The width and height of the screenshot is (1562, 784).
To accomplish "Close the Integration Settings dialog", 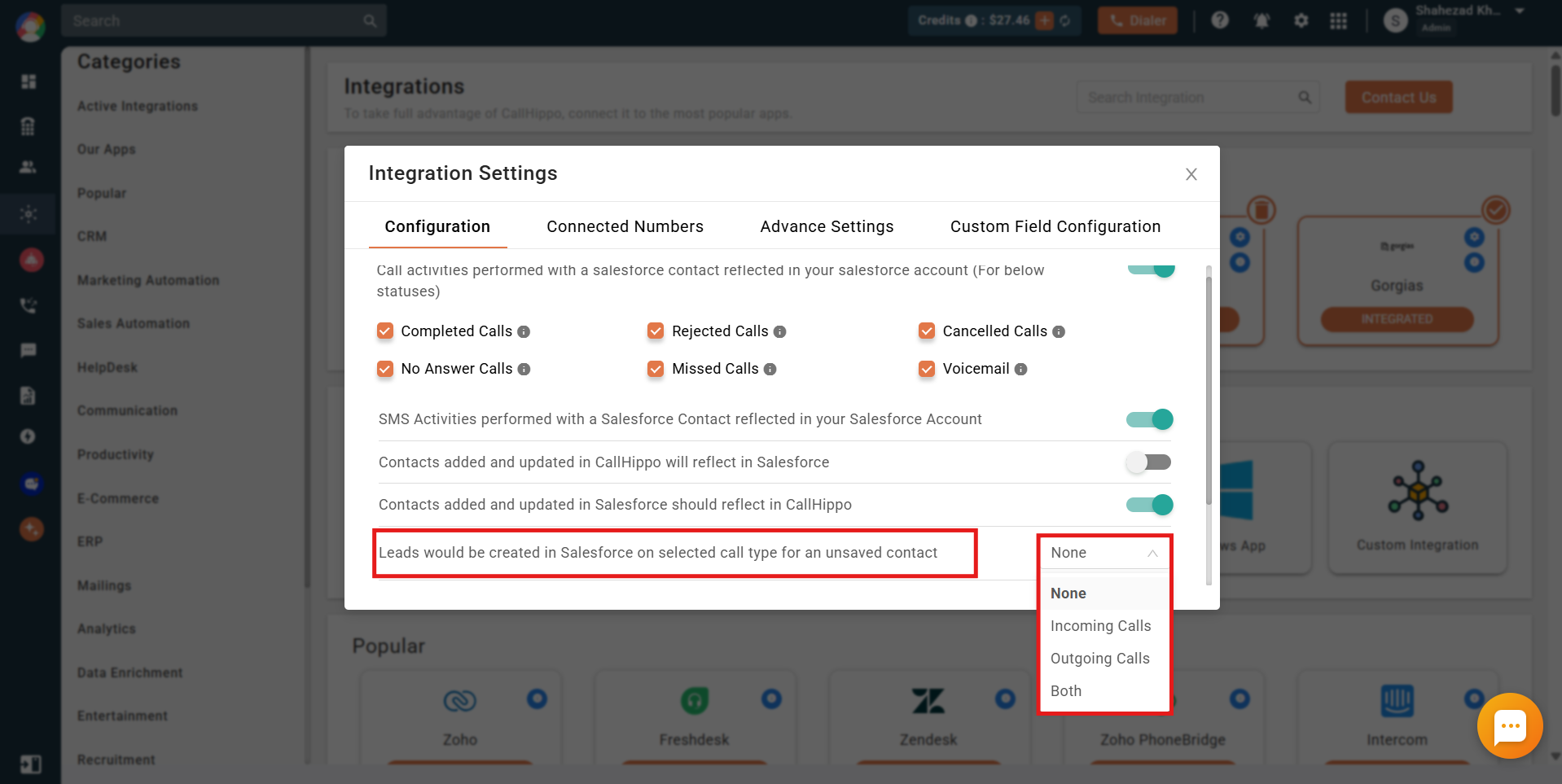I will (x=1191, y=174).
